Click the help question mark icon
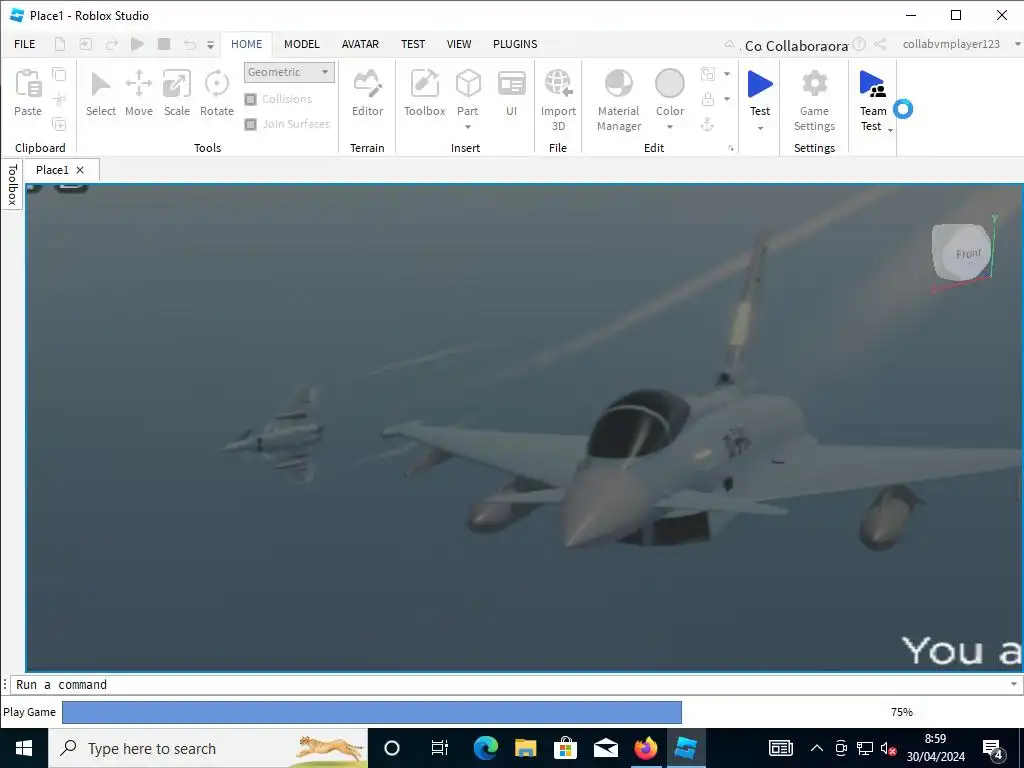 coord(859,44)
